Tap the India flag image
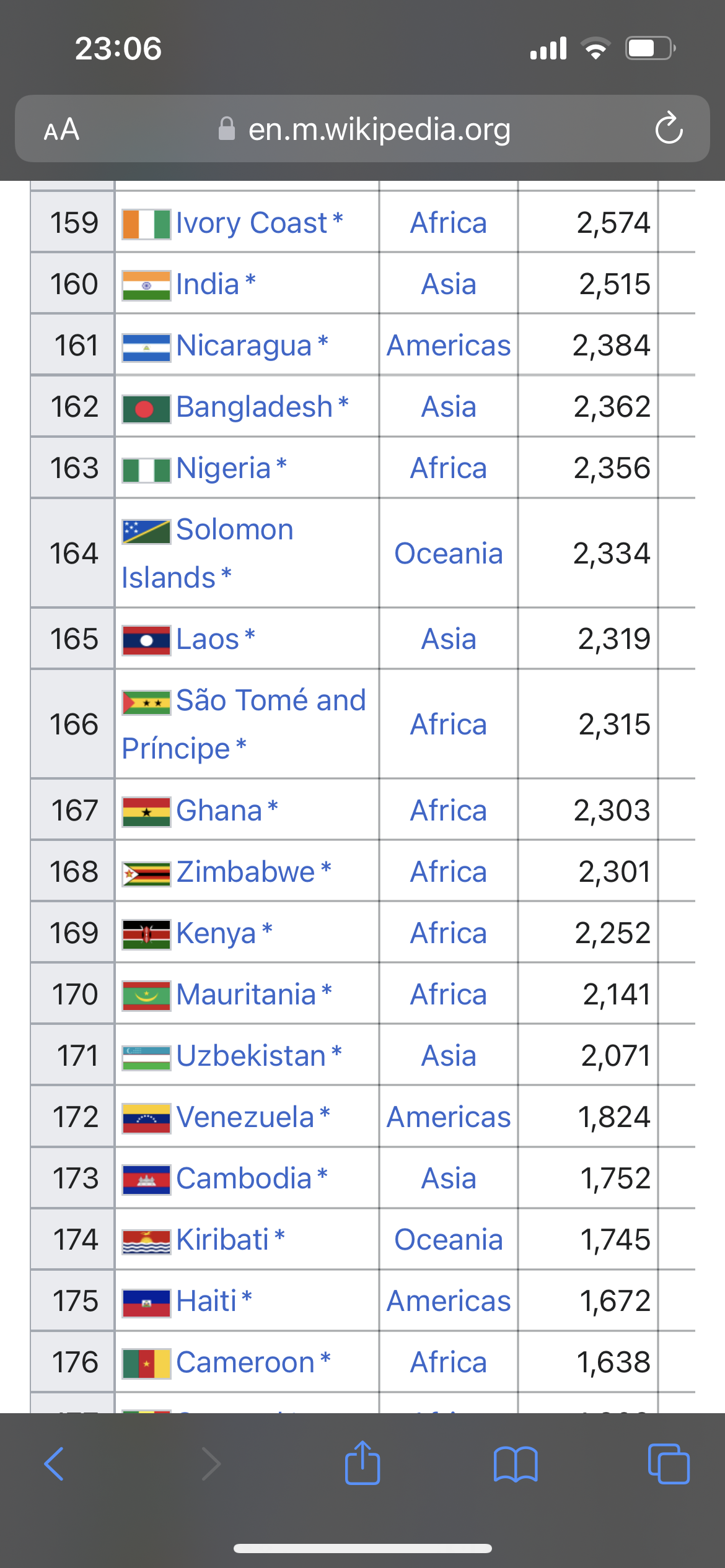Screen dimensions: 725x1568 tap(146, 285)
